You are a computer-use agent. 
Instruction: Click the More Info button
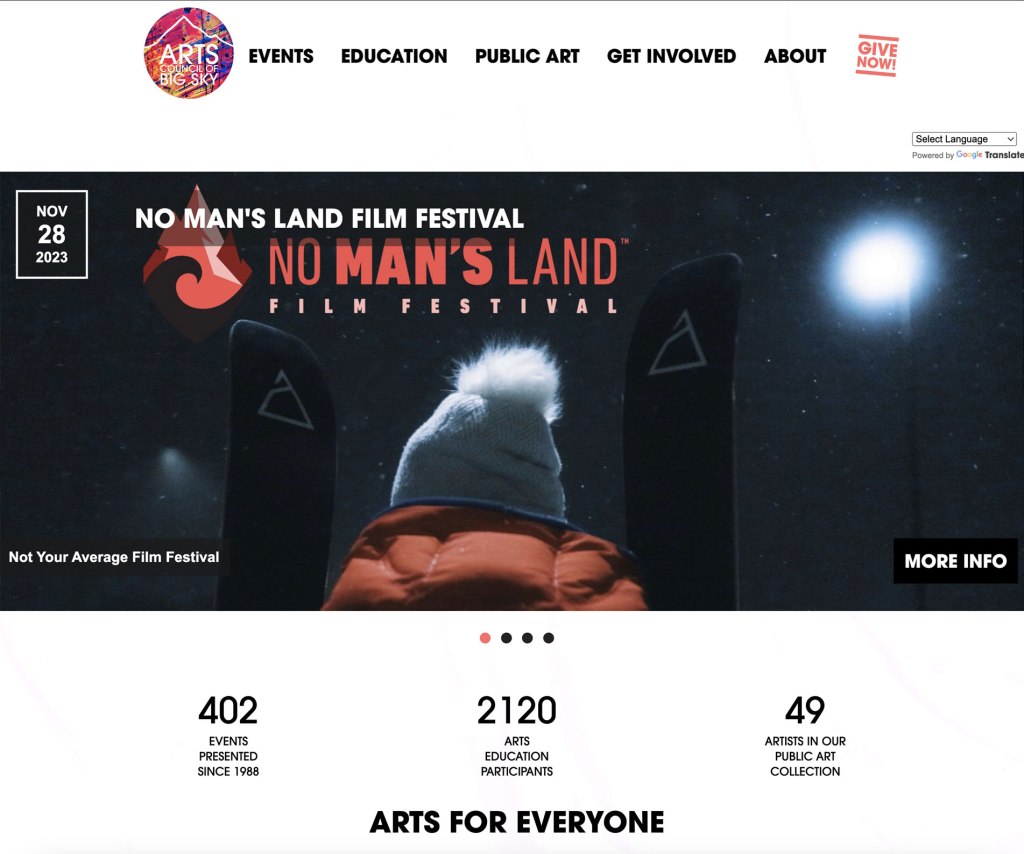click(x=955, y=561)
